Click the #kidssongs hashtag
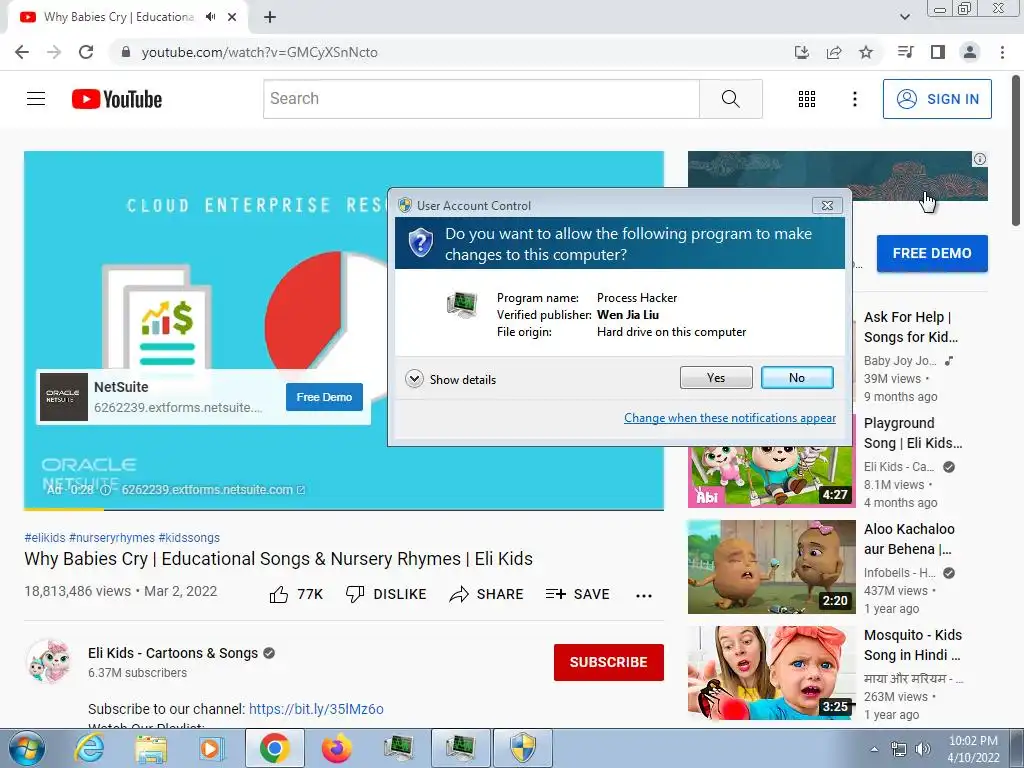The width and height of the screenshot is (1024, 768). pyautogui.click(x=189, y=537)
